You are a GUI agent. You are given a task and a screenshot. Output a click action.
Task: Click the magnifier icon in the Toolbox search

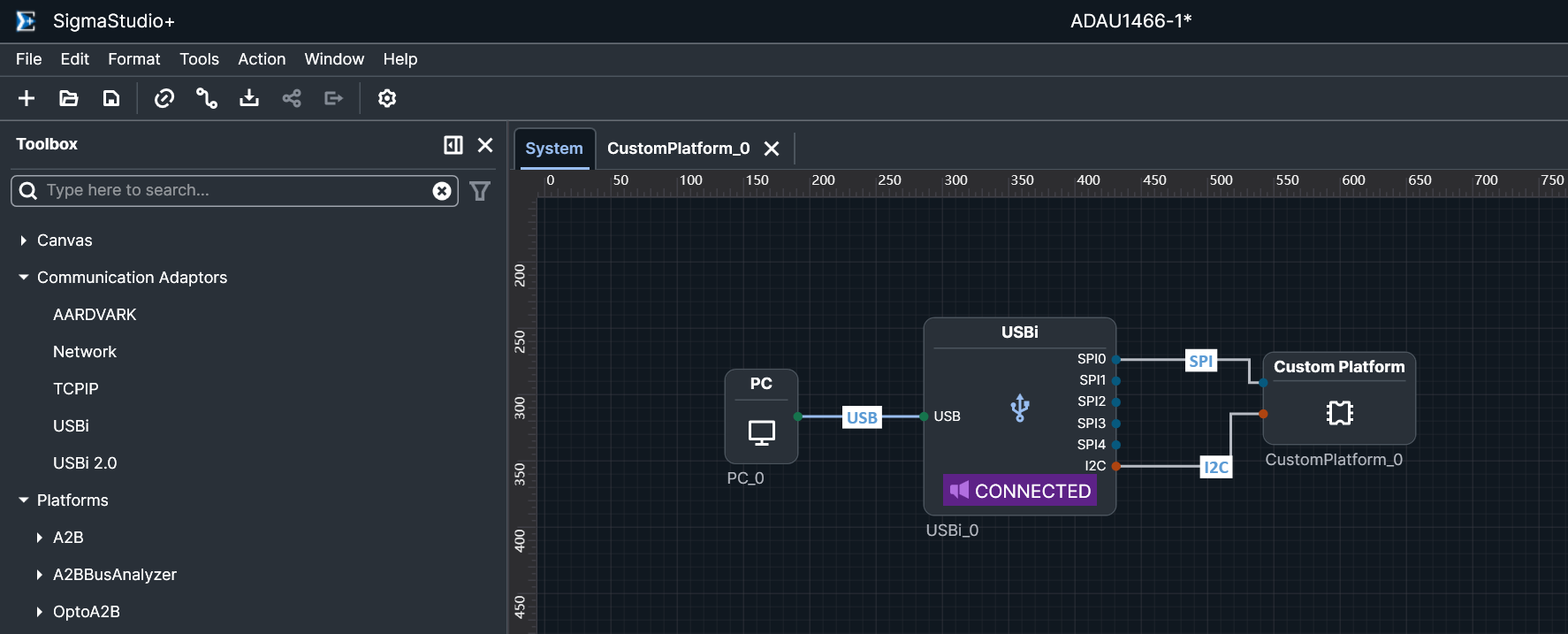tap(28, 191)
